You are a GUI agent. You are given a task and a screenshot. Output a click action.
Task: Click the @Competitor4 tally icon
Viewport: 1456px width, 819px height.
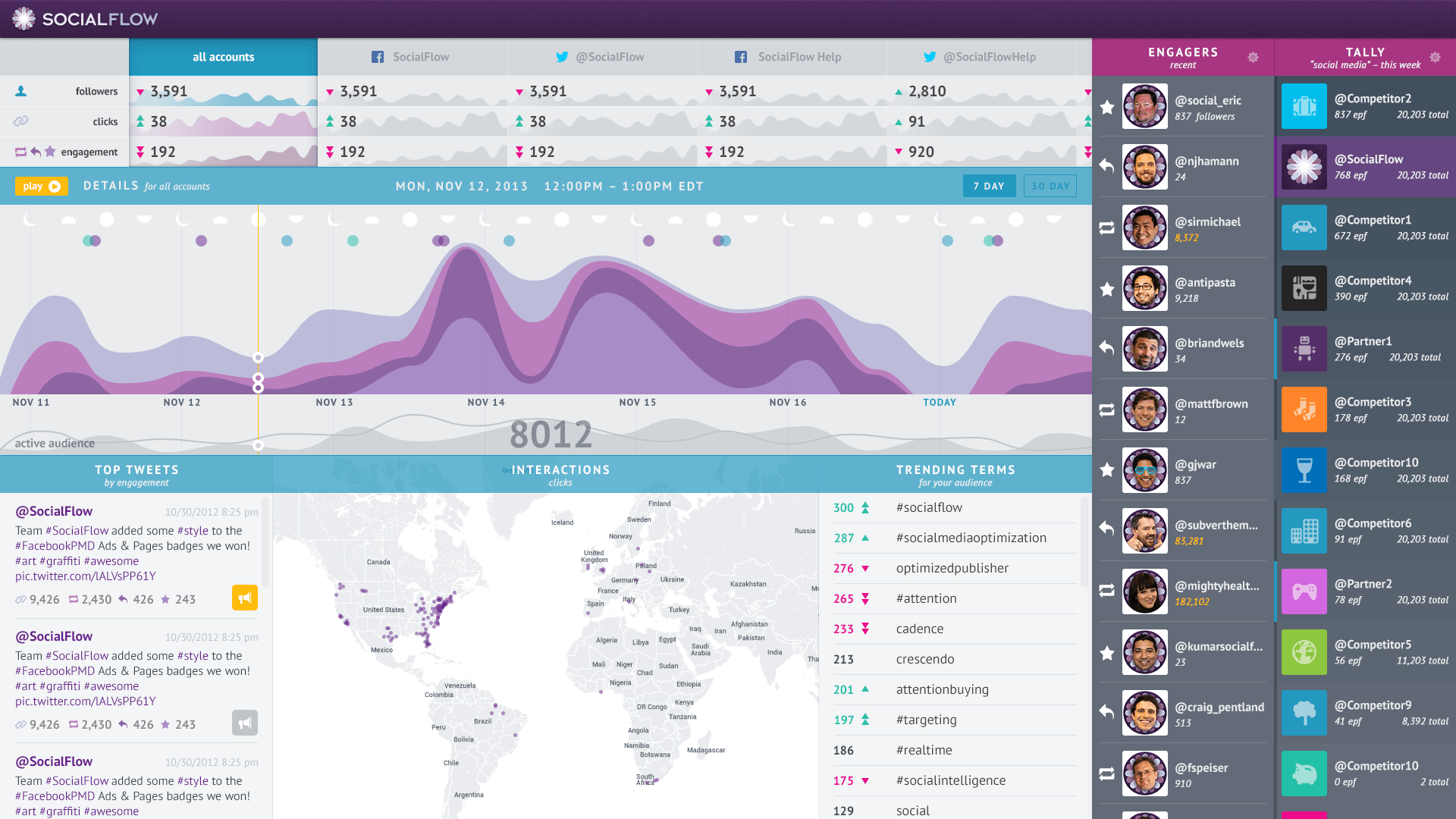point(1304,288)
